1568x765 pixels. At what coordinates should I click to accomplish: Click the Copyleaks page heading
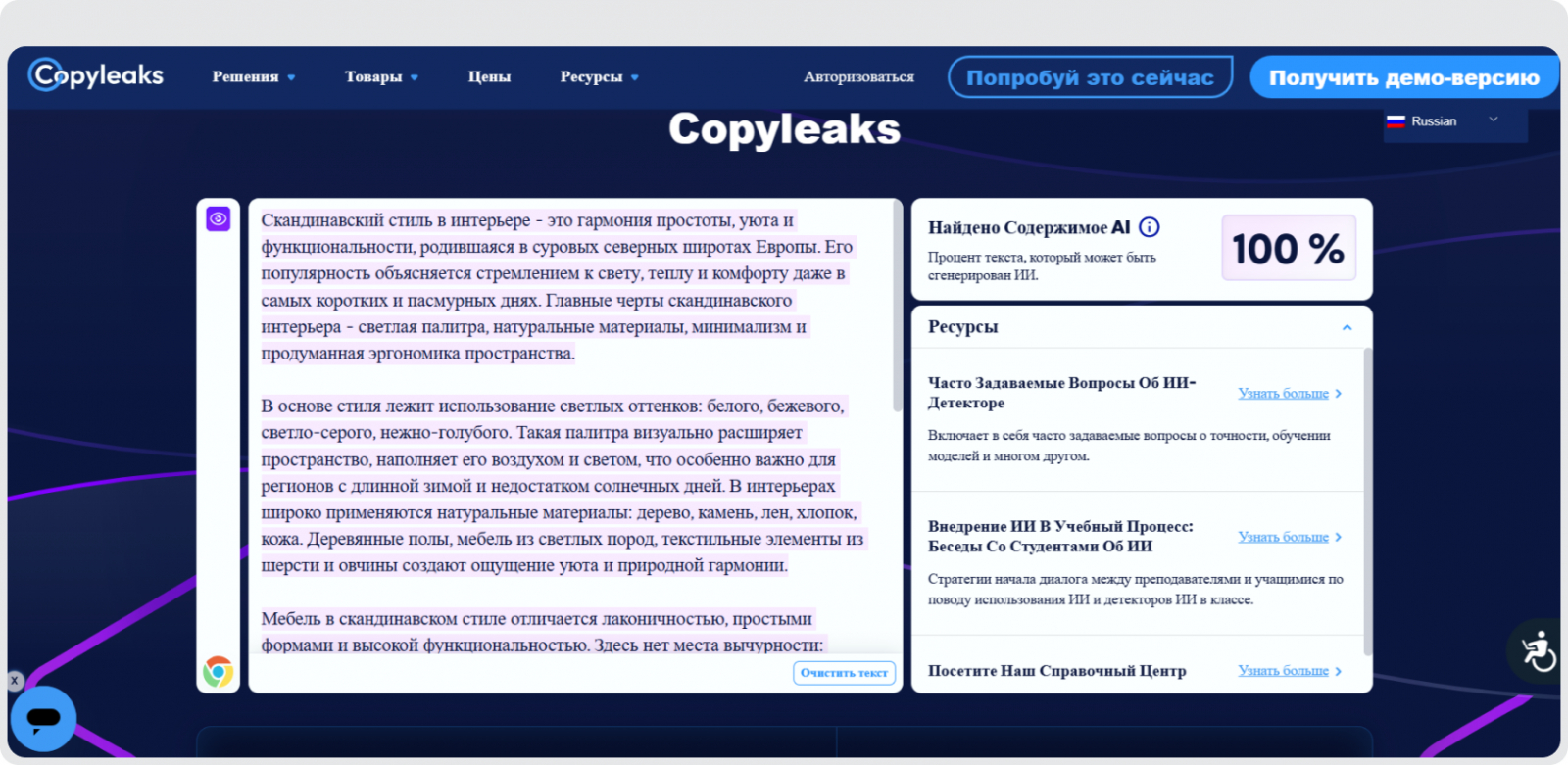(784, 129)
